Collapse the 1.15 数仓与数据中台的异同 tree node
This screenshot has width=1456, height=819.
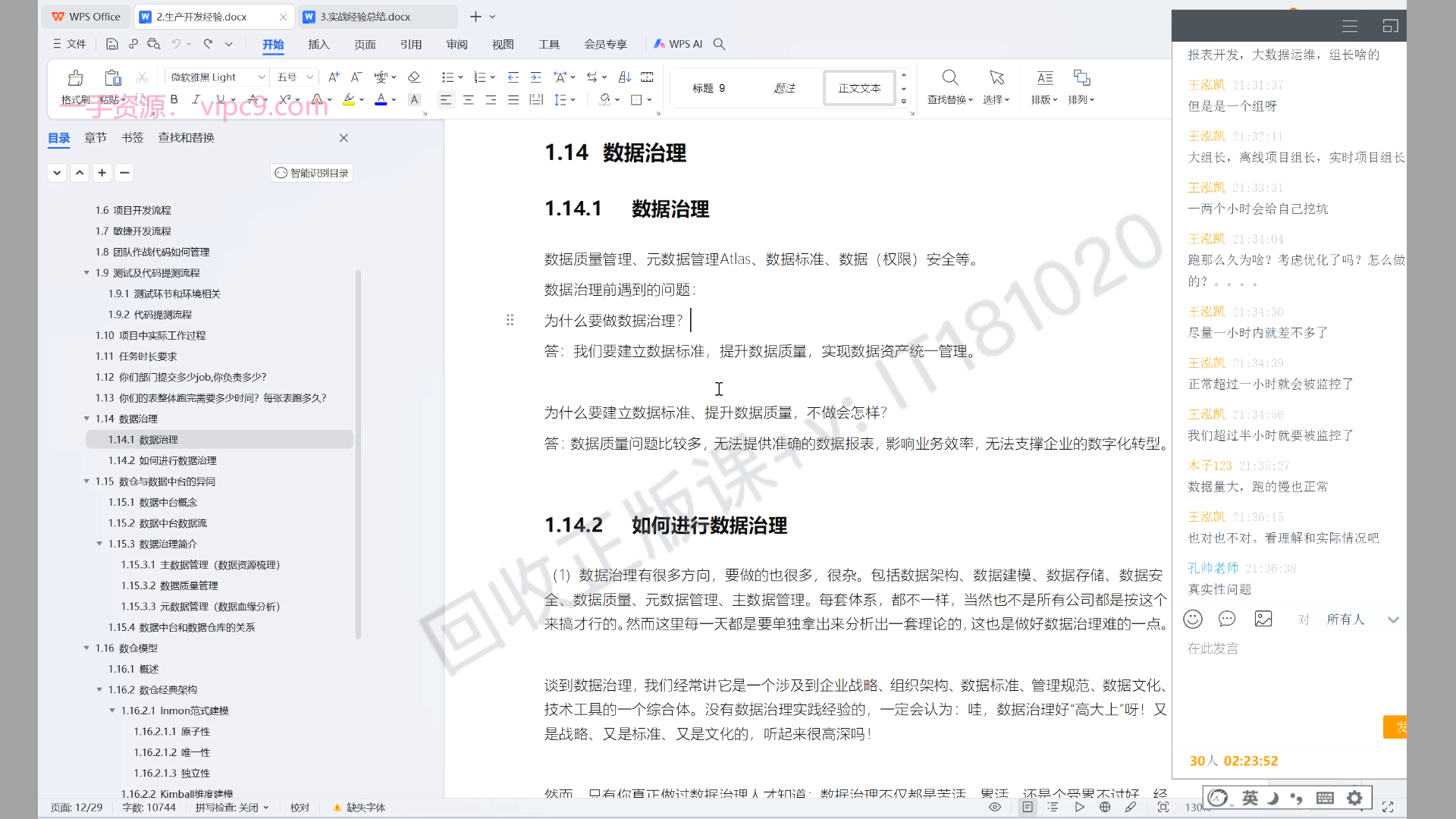[x=86, y=482]
